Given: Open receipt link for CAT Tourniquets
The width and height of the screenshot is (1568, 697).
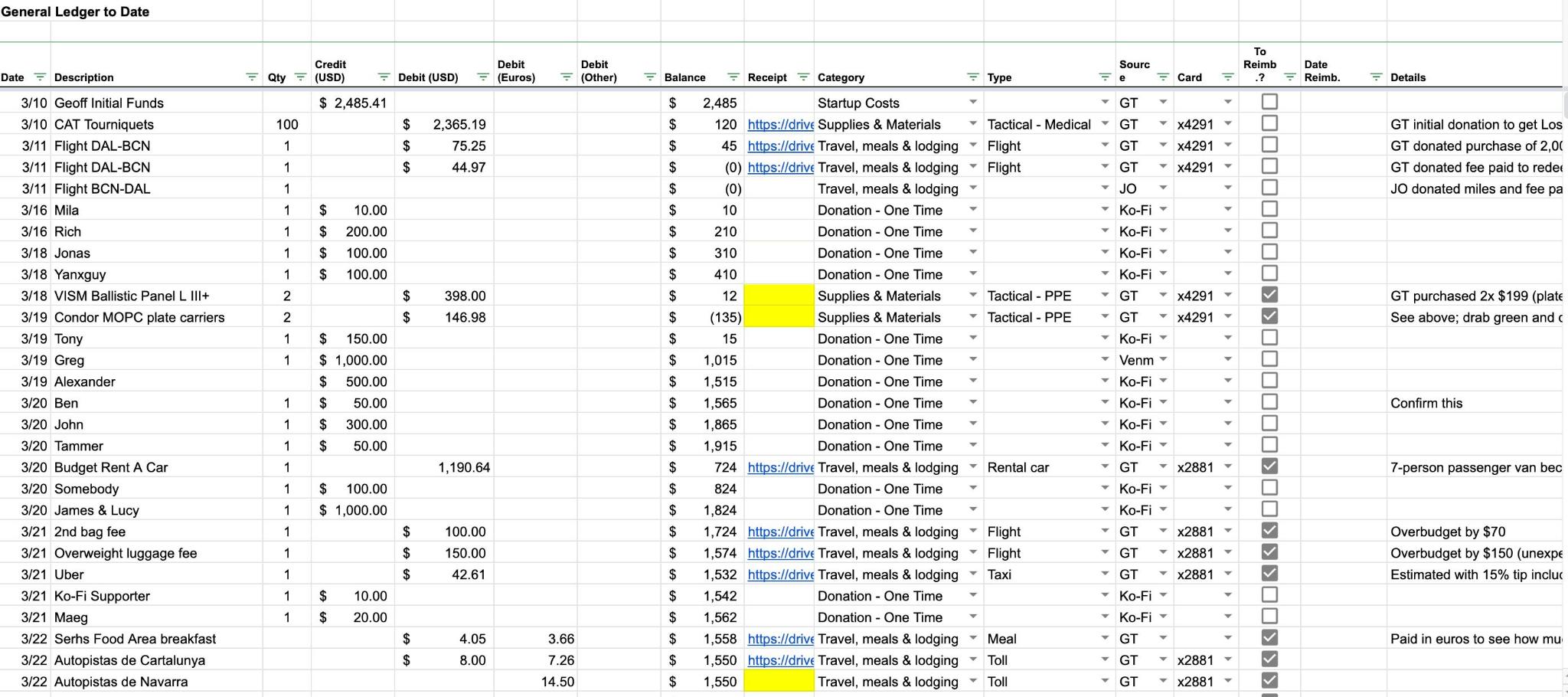Looking at the screenshot, I should coord(779,125).
